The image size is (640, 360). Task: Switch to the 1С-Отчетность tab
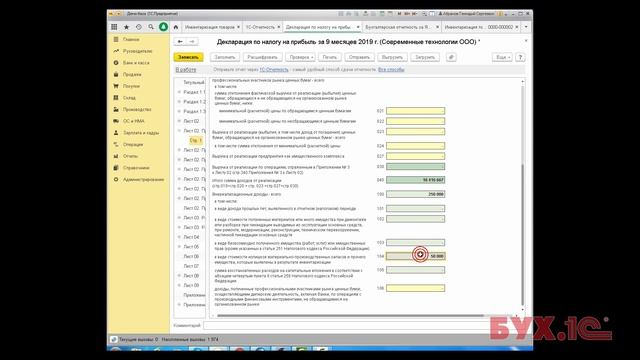click(260, 27)
